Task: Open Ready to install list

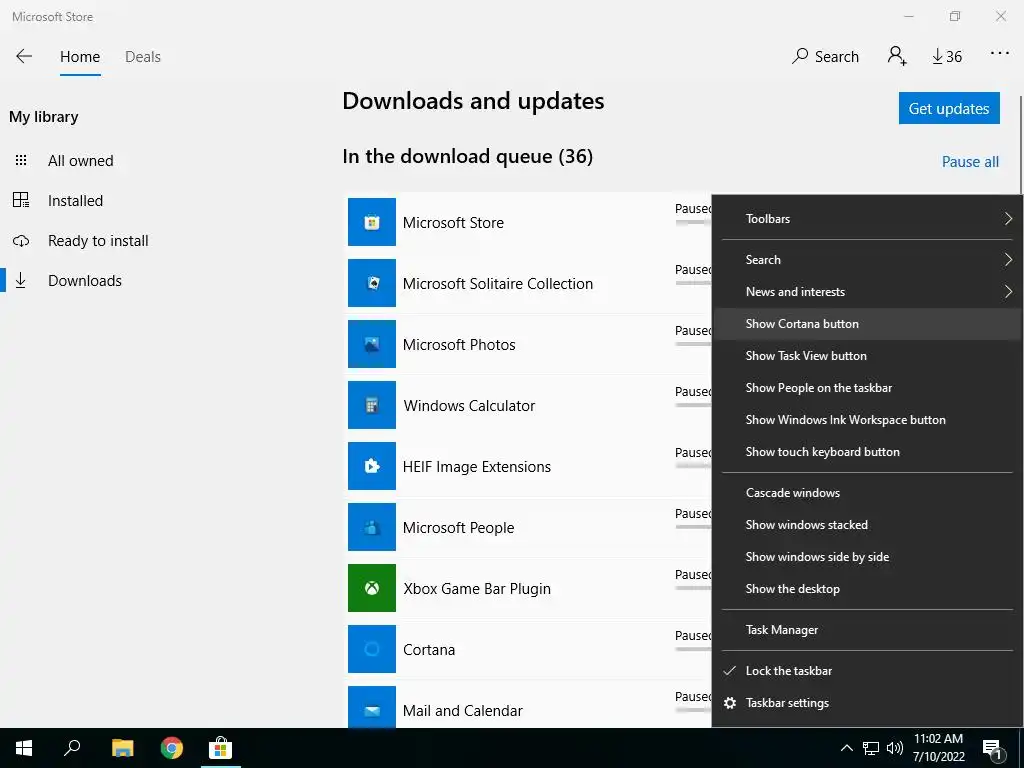Action: (x=98, y=241)
